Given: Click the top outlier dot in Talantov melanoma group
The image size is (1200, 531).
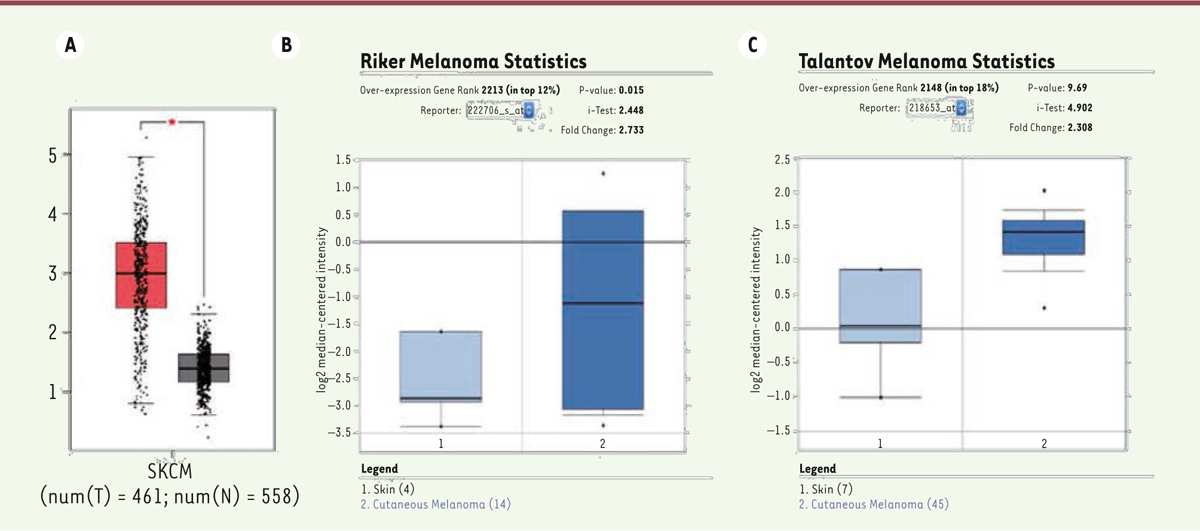Looking at the screenshot, I should [x=1044, y=190].
